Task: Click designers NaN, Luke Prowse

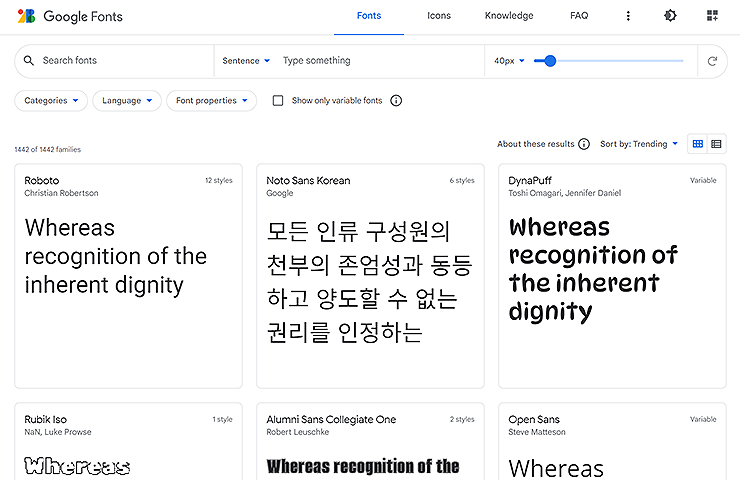Action: point(58,432)
